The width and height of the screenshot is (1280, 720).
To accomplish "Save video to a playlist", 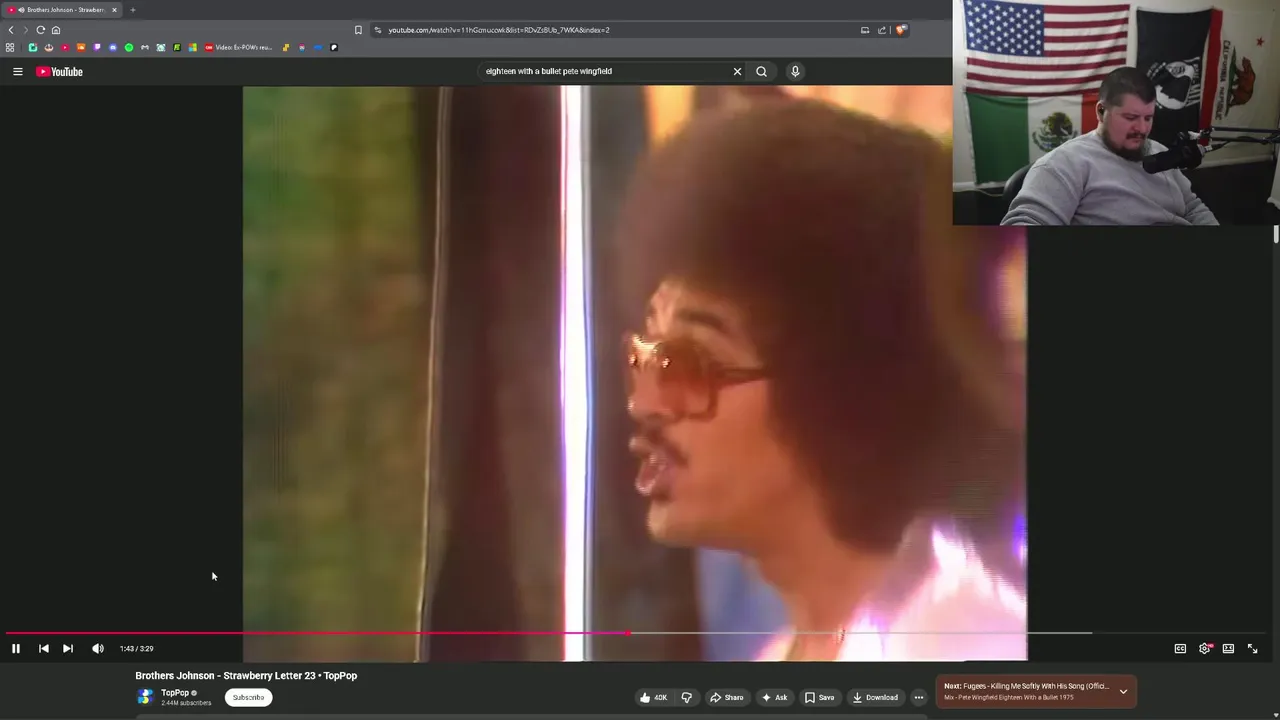I will coord(820,698).
